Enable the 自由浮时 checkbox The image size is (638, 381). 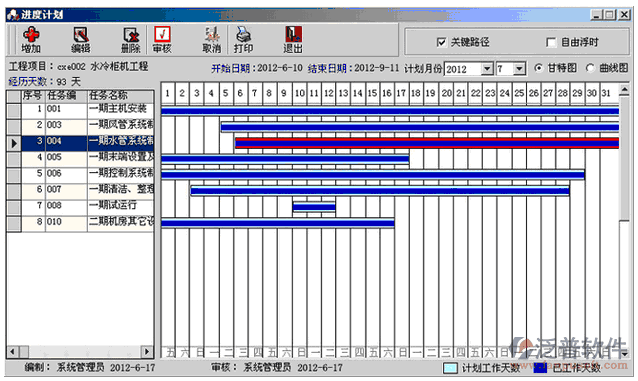coord(551,42)
